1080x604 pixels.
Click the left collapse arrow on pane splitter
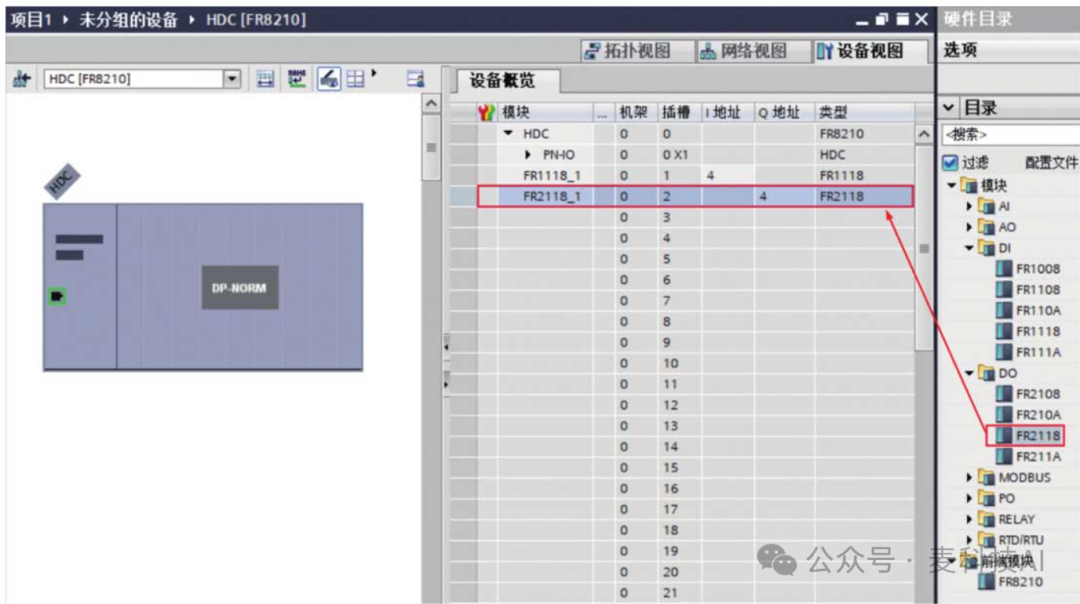(446, 346)
